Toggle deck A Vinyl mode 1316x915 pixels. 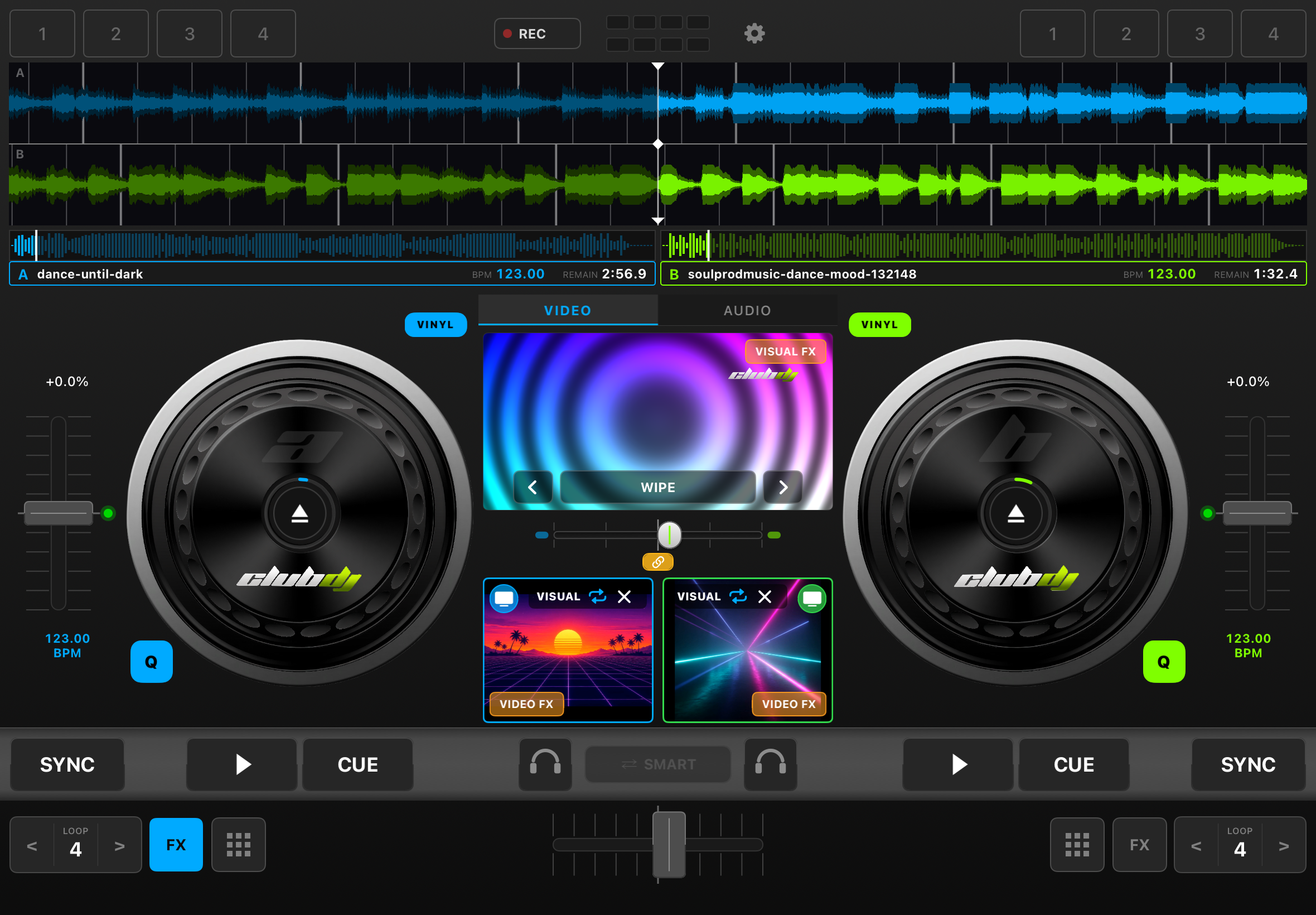(436, 325)
